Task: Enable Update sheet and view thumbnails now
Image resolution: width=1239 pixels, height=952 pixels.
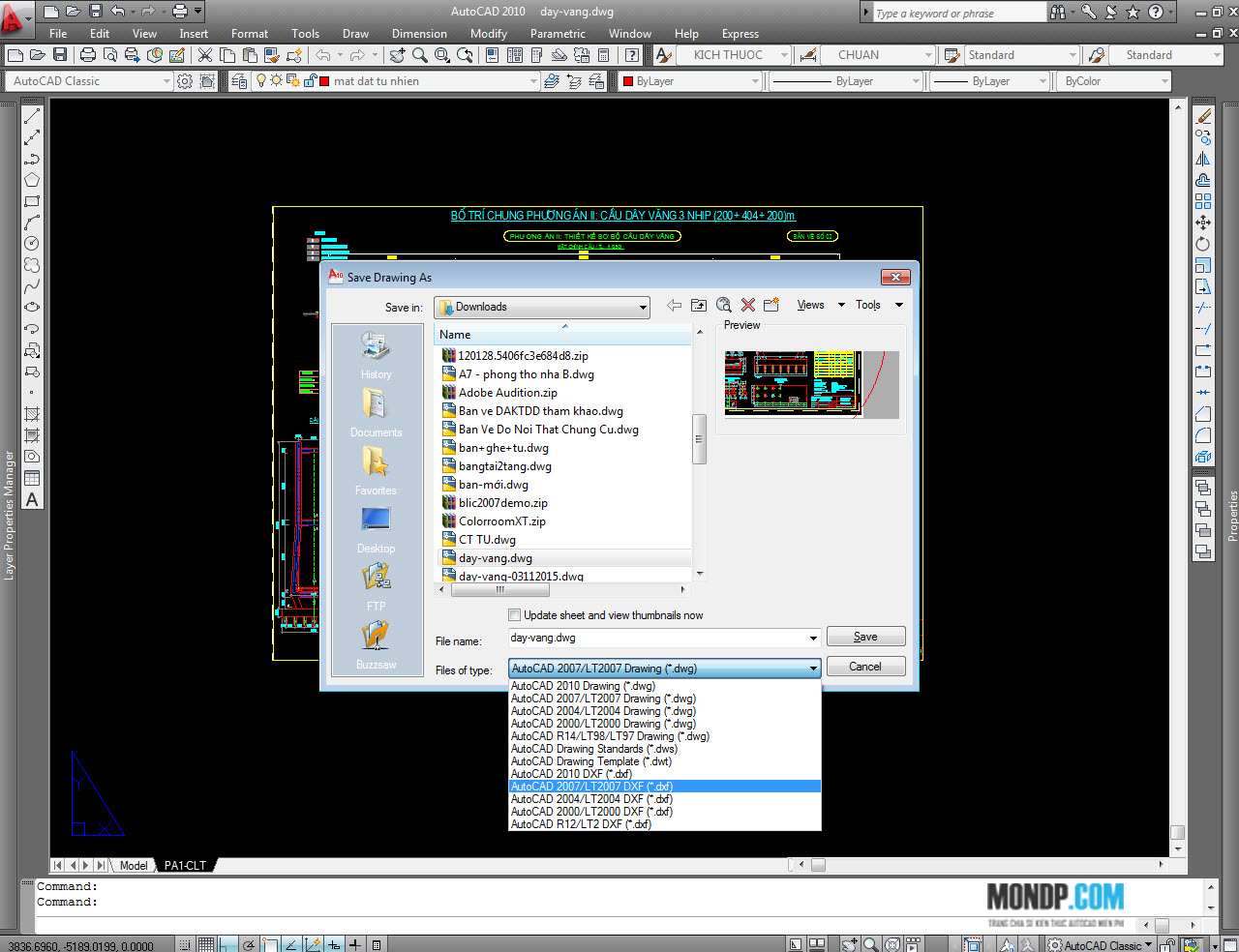Action: 515,615
